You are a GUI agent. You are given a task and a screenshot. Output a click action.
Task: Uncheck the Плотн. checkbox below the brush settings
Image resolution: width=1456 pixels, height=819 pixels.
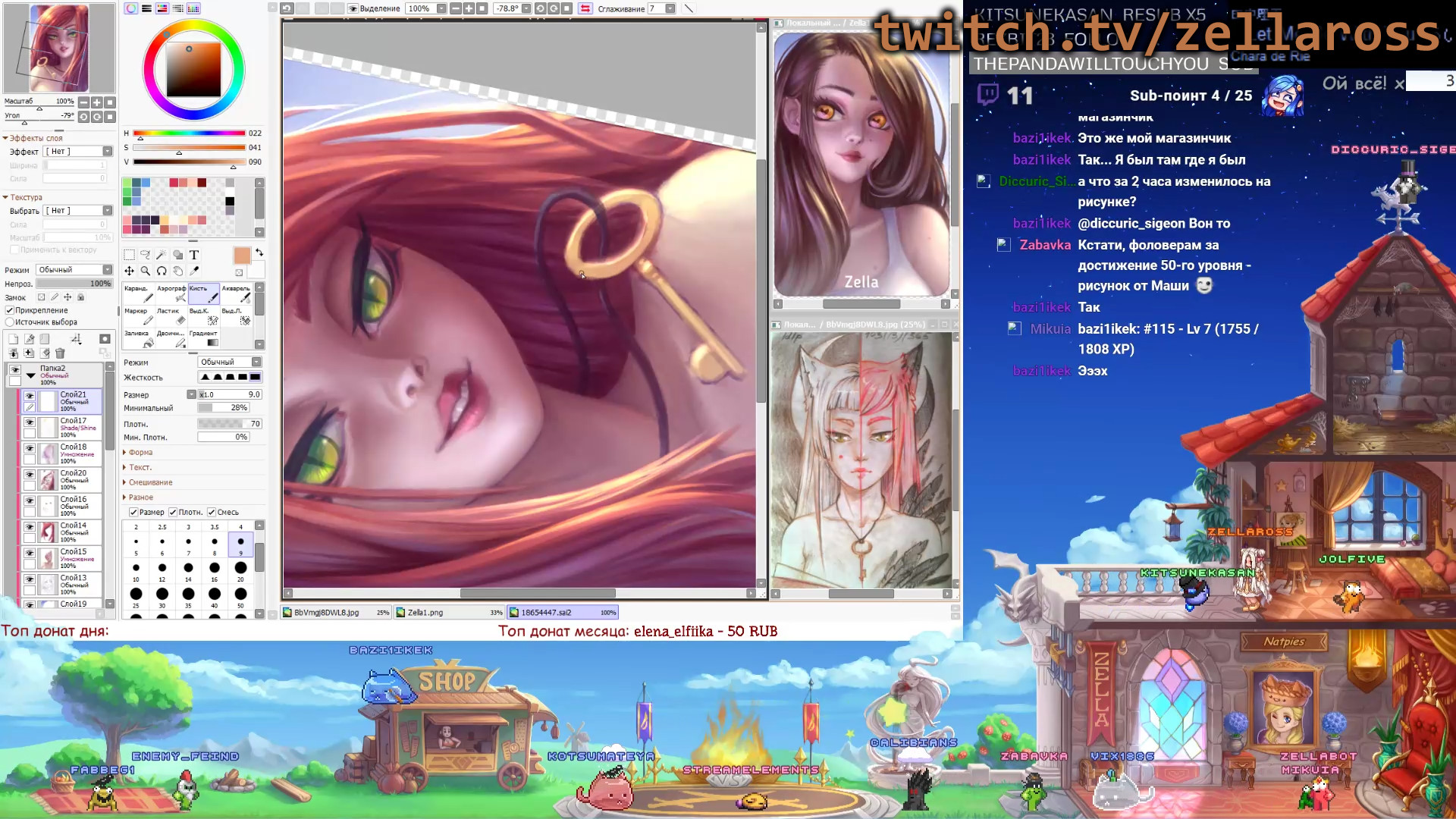pyautogui.click(x=173, y=512)
